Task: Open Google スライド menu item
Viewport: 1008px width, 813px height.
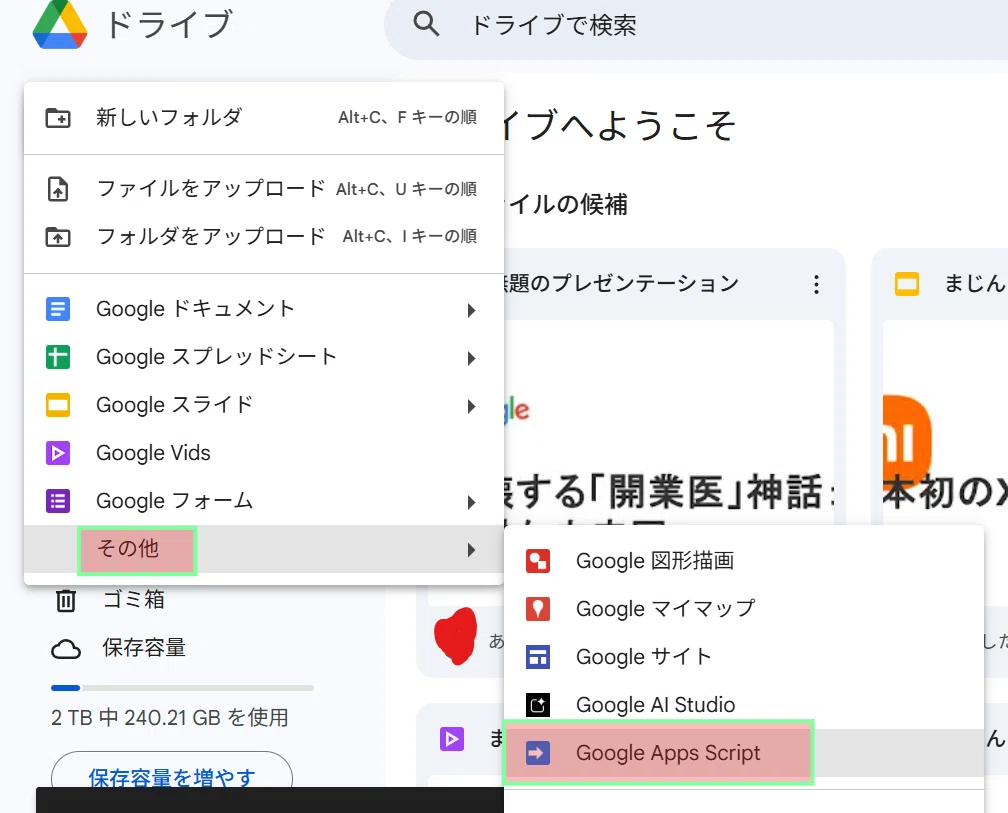Action: coord(264,405)
